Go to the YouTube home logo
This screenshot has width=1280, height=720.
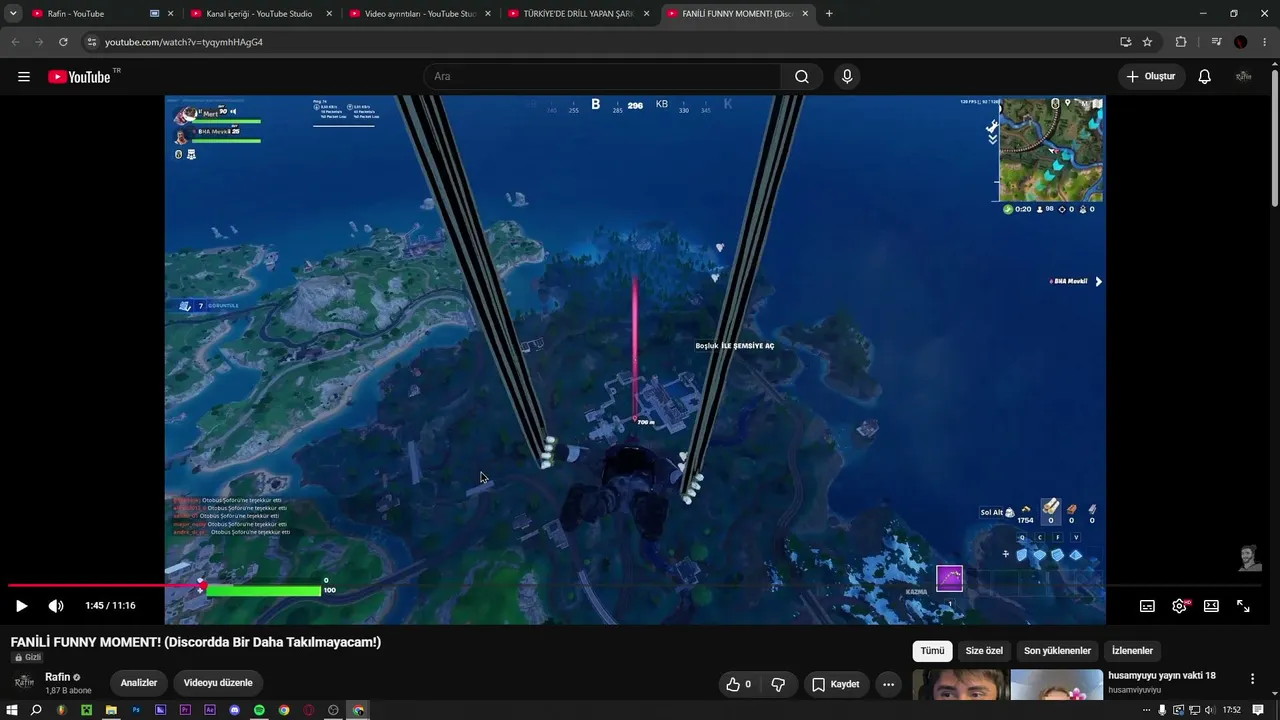click(79, 77)
